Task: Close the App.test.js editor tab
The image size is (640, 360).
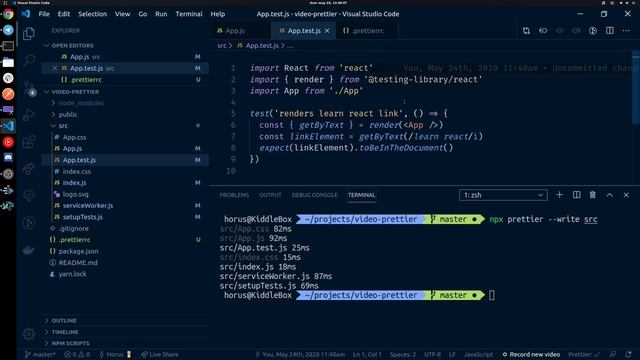Action: [x=327, y=31]
